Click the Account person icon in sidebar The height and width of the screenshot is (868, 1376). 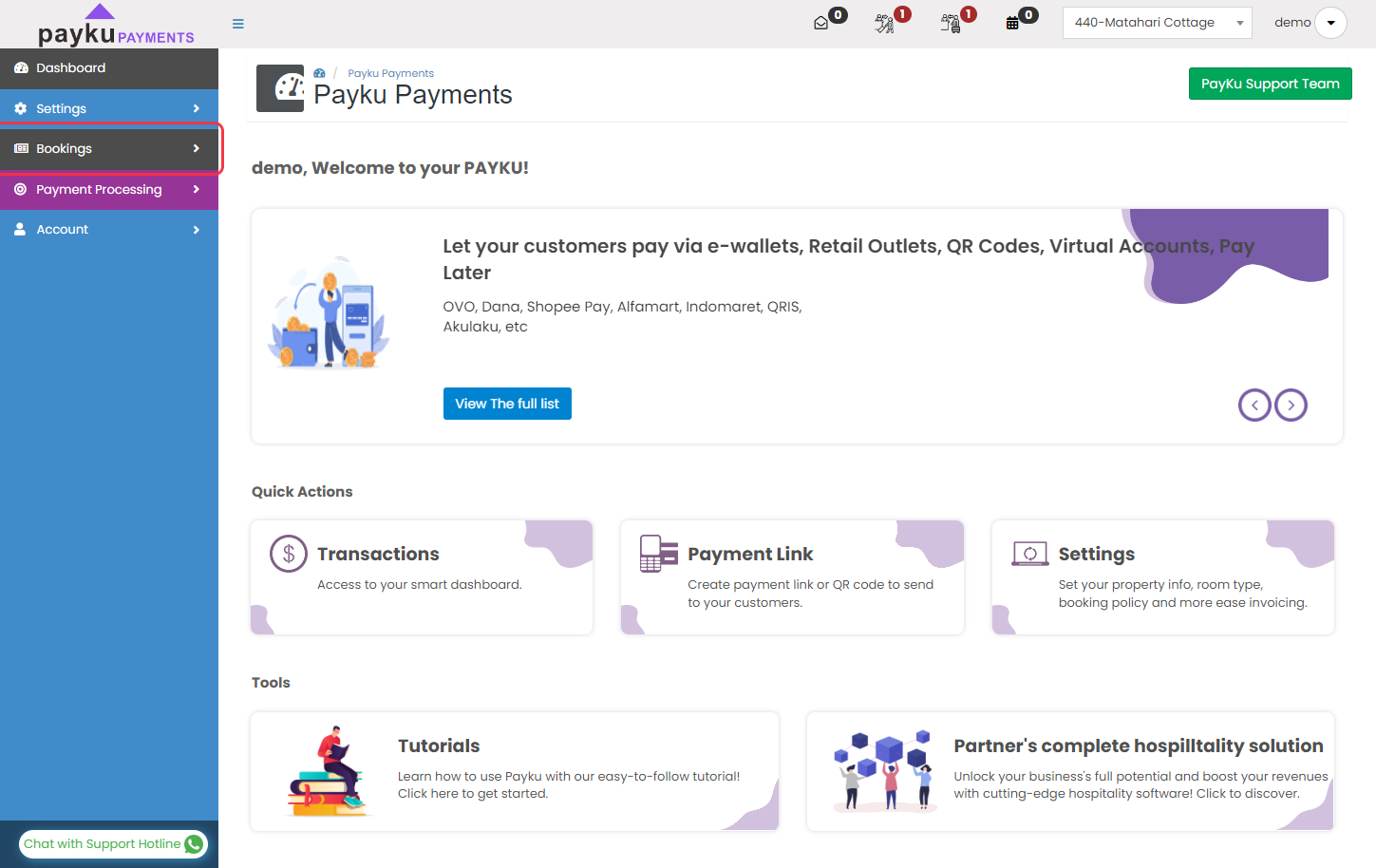click(x=20, y=229)
